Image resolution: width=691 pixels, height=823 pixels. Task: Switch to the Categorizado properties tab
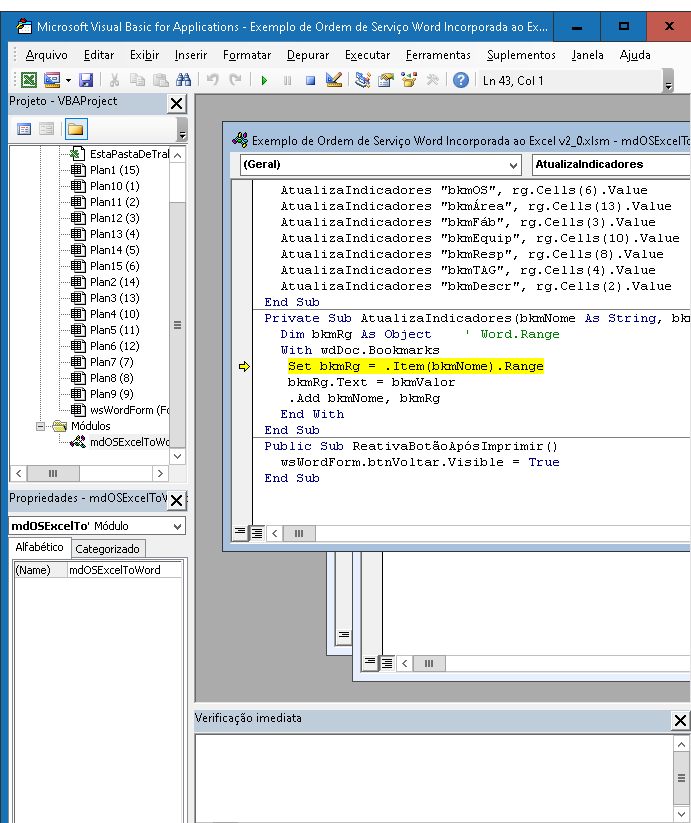(108, 549)
